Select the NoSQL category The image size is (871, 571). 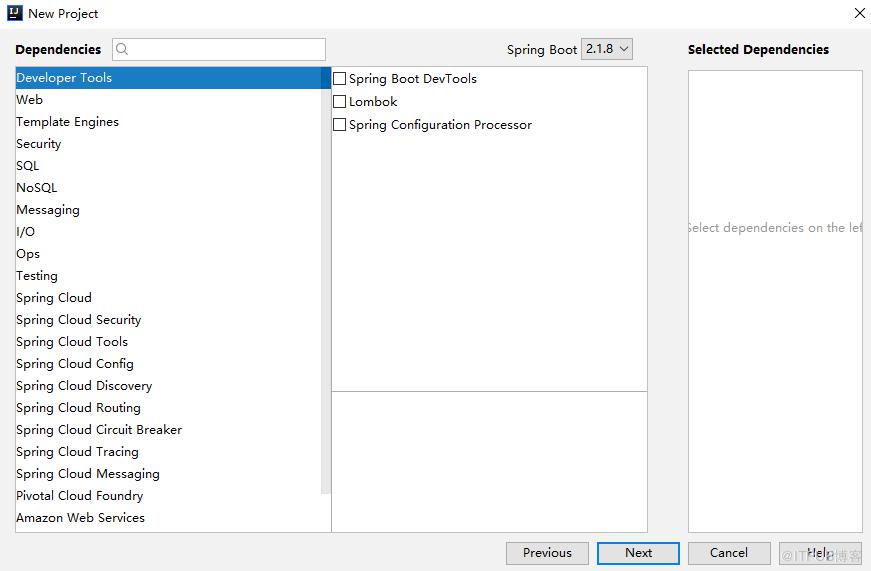point(168,188)
